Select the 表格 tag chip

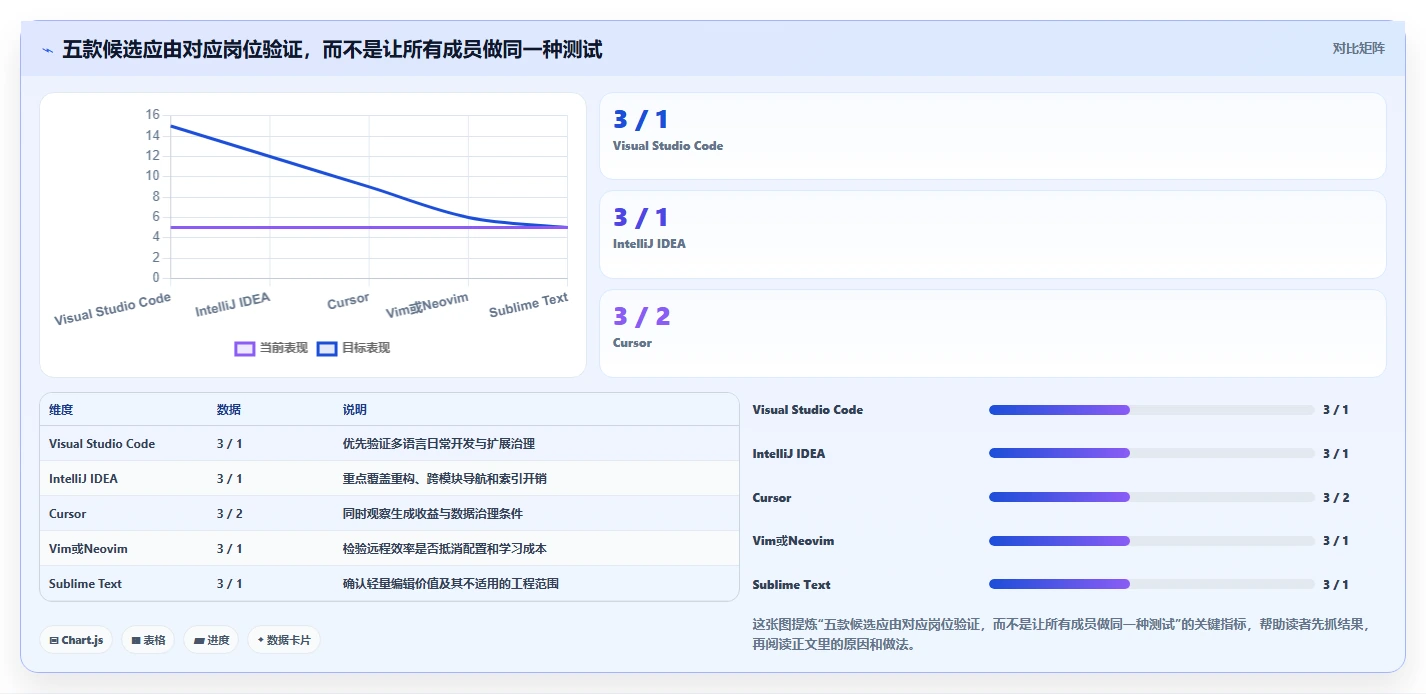148,640
